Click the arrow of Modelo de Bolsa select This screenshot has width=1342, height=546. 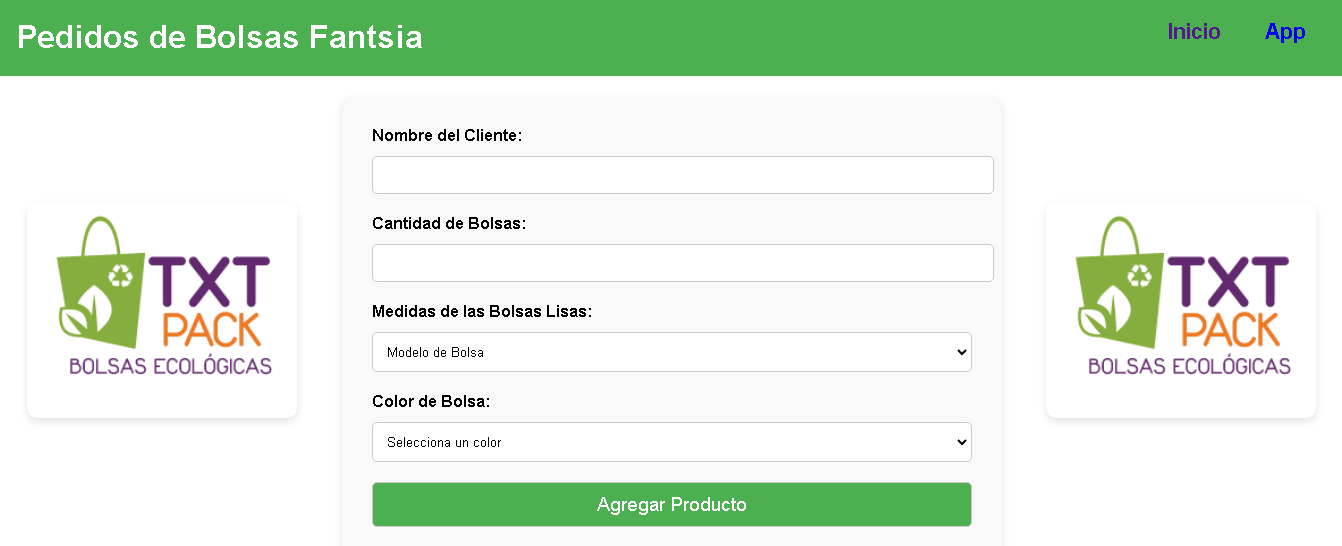coord(961,352)
